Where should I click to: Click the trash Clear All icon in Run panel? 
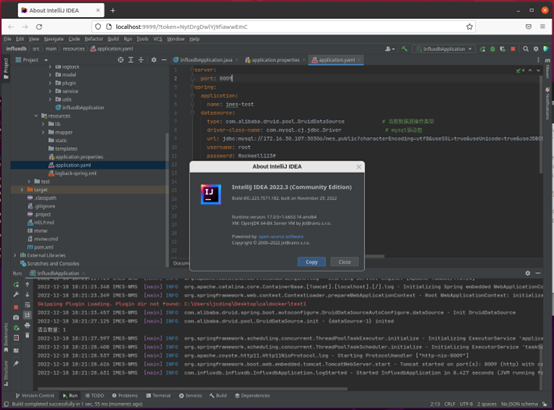pos(28,335)
